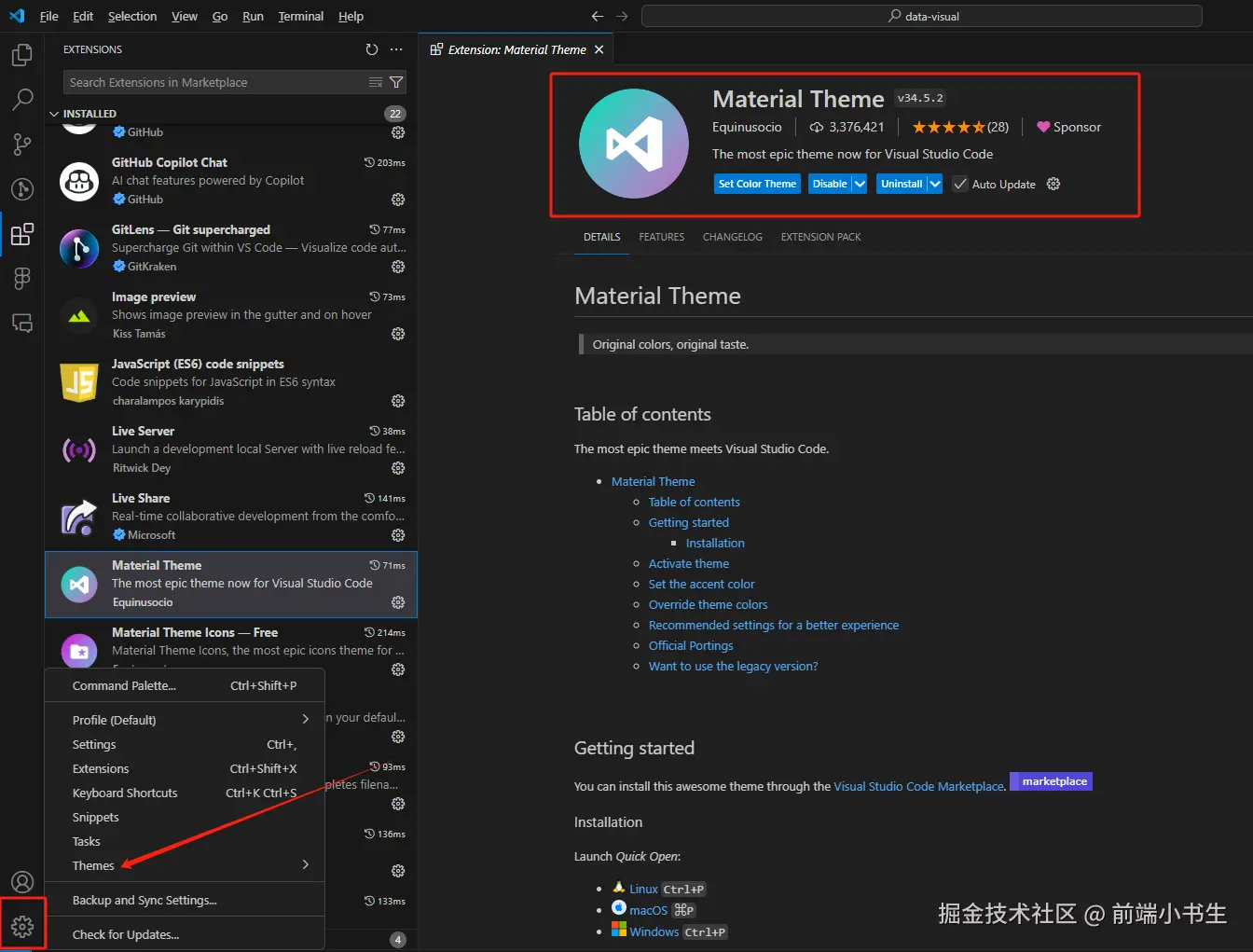The image size is (1253, 952).
Task: Choose Check for Updates... in the menu
Action: click(185, 934)
